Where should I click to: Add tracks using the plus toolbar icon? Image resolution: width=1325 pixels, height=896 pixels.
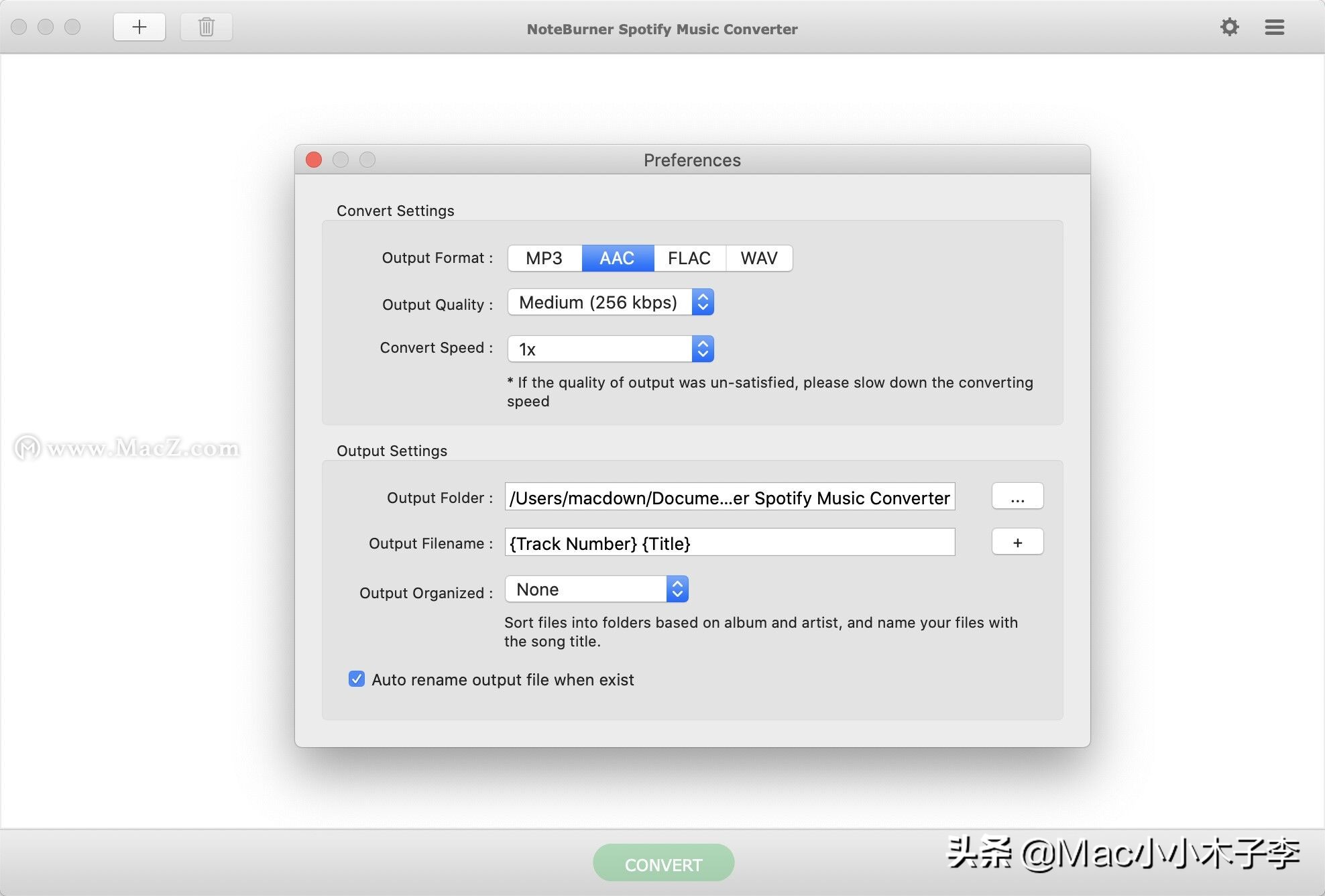click(139, 27)
